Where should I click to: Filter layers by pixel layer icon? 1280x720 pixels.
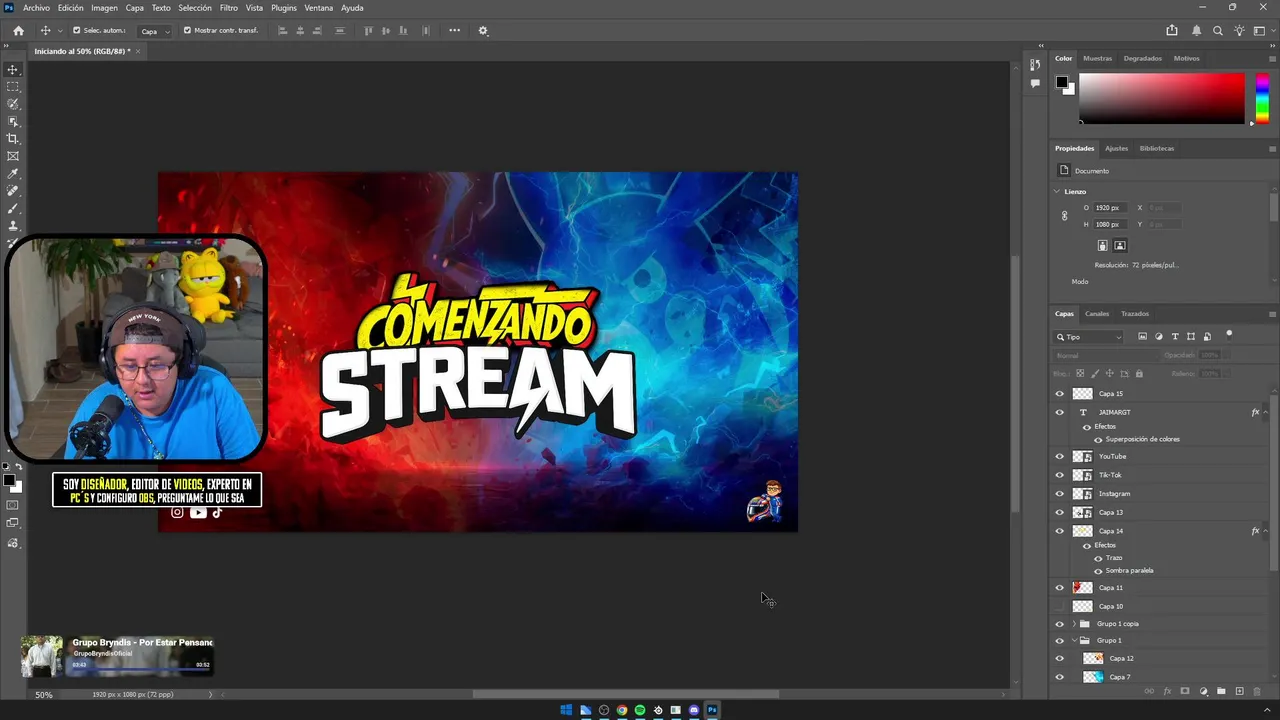click(x=1143, y=337)
